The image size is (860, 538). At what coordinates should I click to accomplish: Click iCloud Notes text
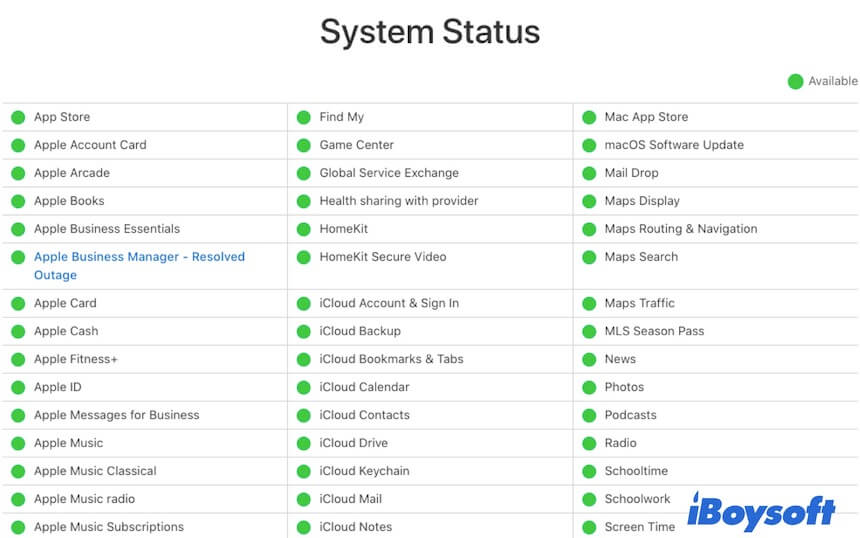[355, 527]
